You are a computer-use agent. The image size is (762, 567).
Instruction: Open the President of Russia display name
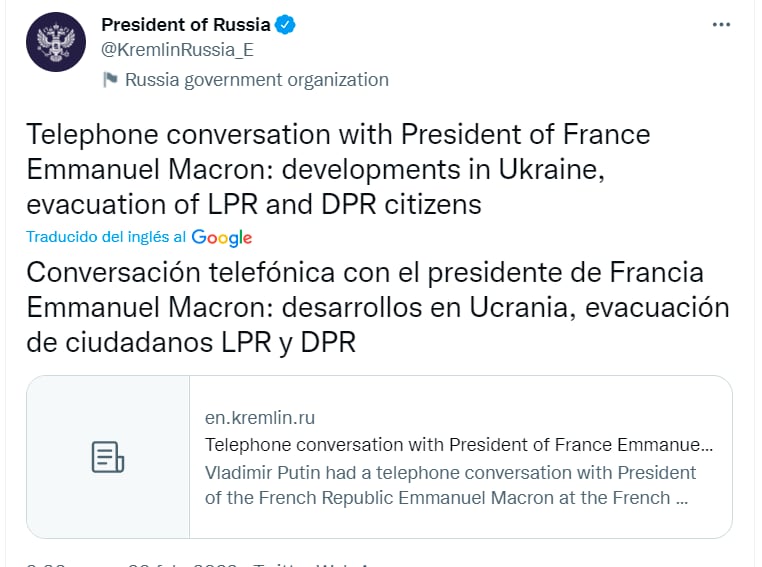coord(186,25)
